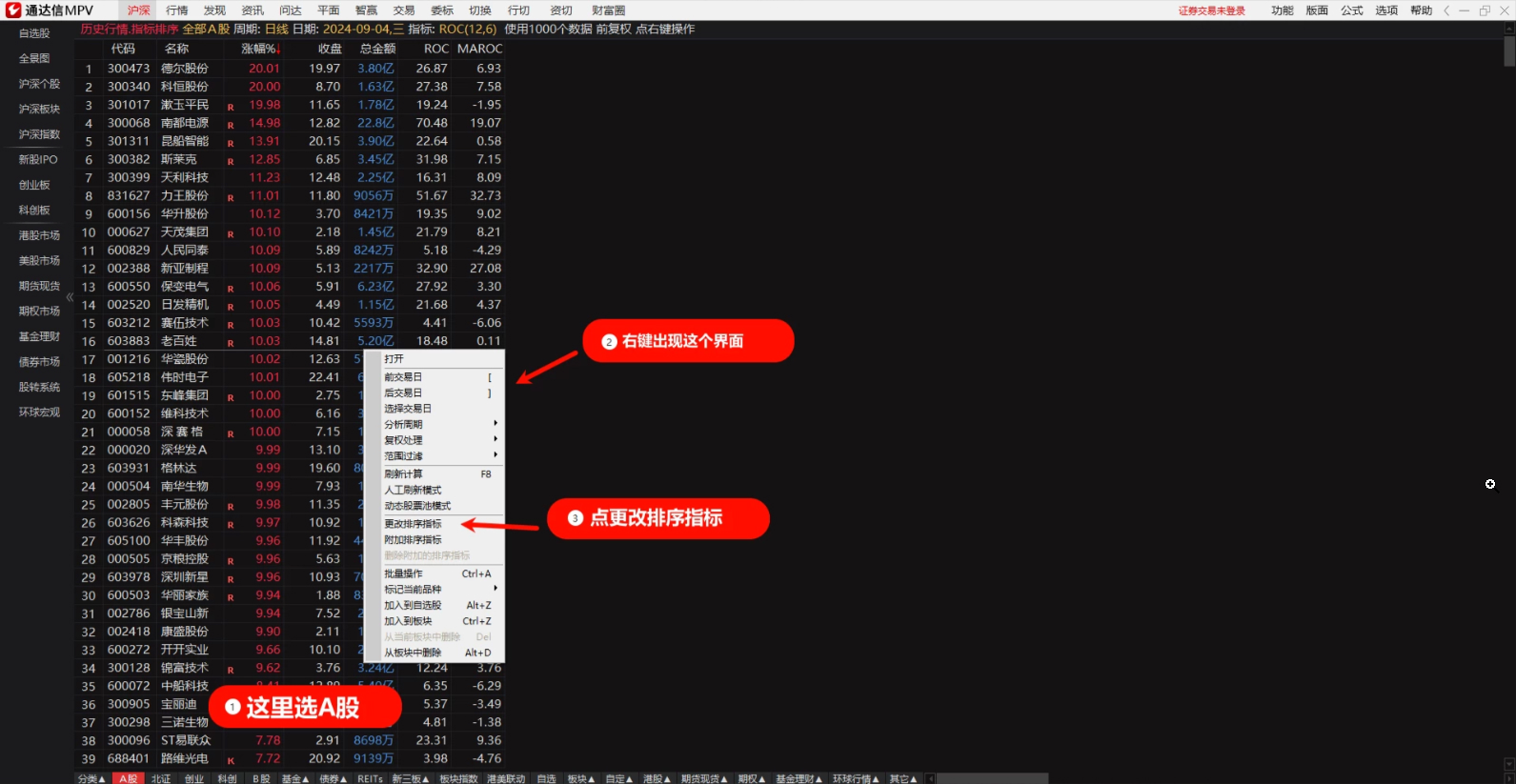Open the 分类 dropdown in bottom tab bar
This screenshot has height=784, width=1516.
91,778
